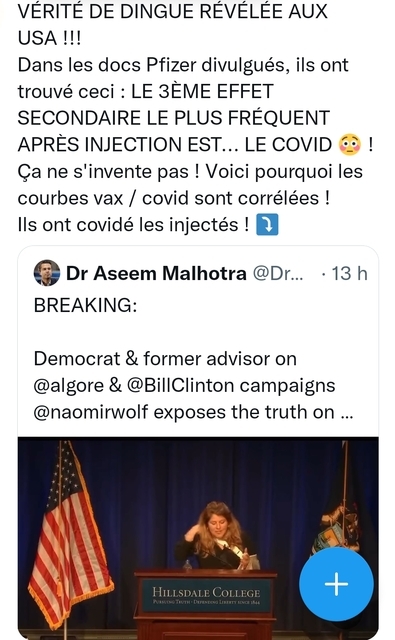Open tweet via VÉRITÉ DE DINGUE headline
This screenshot has height=640, width=395.
click(173, 11)
